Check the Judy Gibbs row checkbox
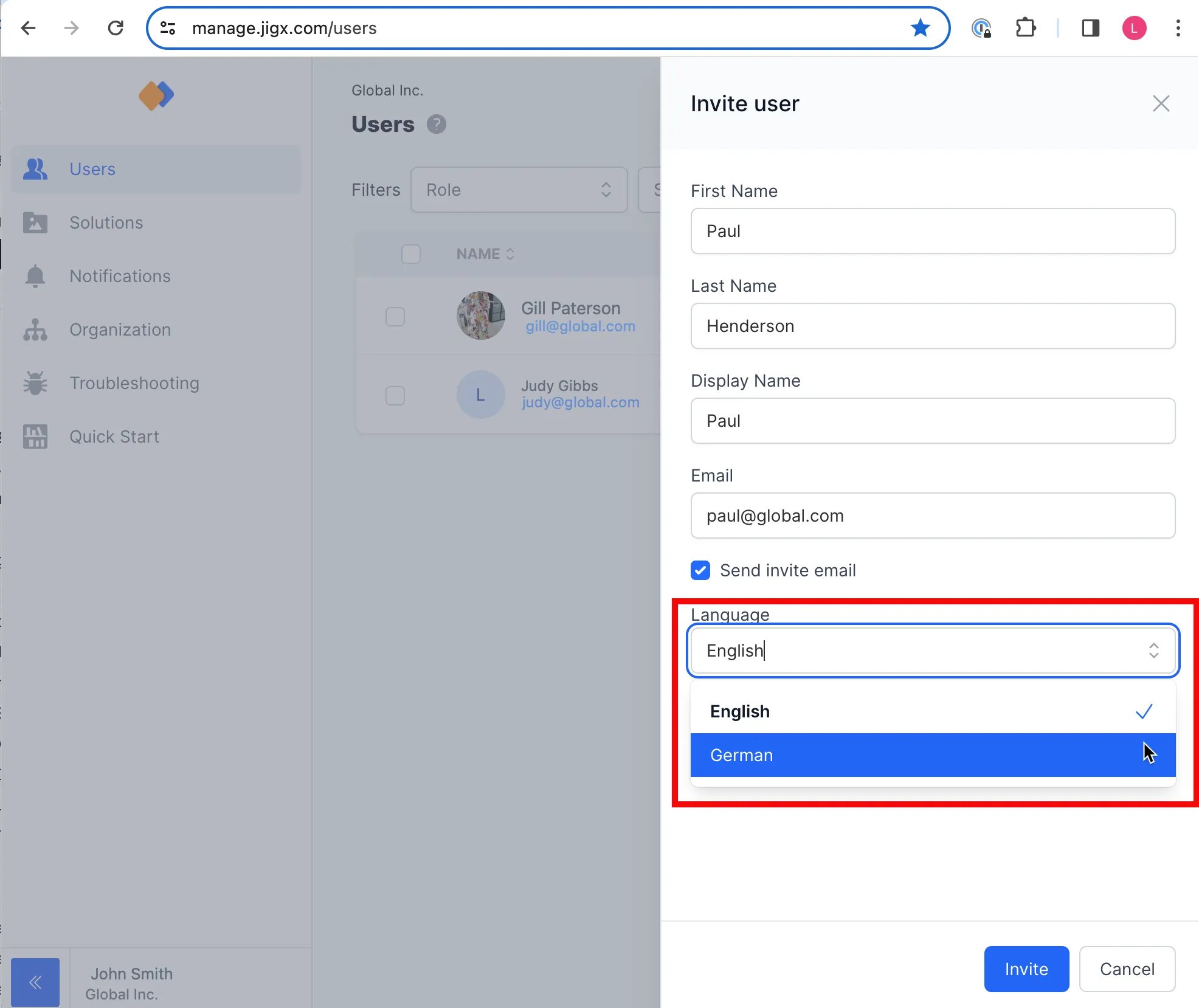The width and height of the screenshot is (1199, 1008). 395,394
